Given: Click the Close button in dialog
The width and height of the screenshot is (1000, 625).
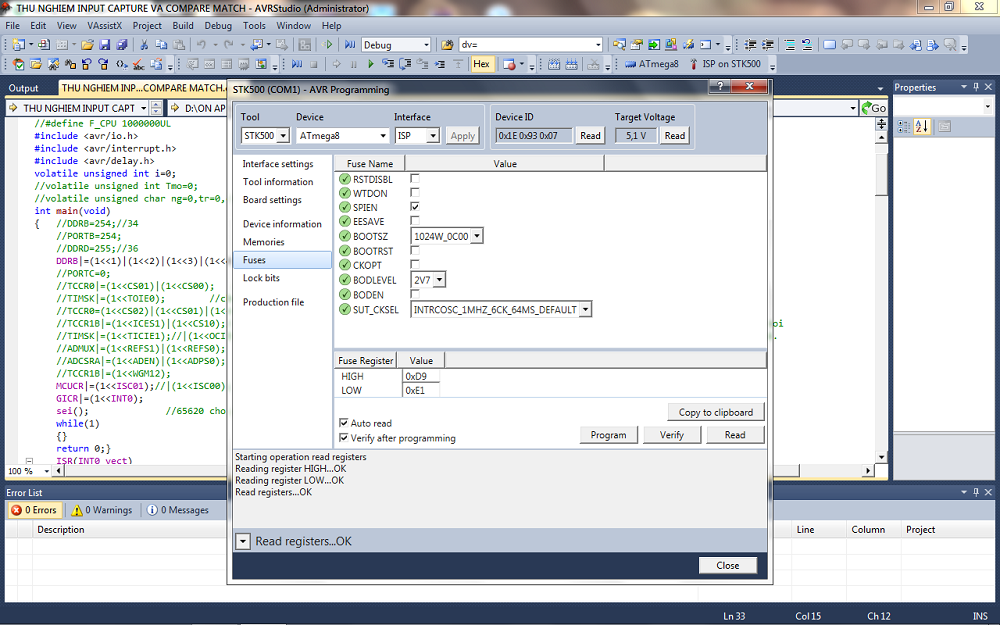Looking at the screenshot, I should 728,565.
